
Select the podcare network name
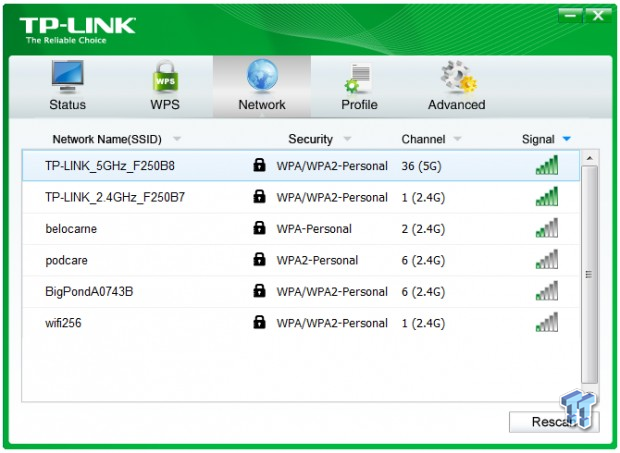[66, 260]
